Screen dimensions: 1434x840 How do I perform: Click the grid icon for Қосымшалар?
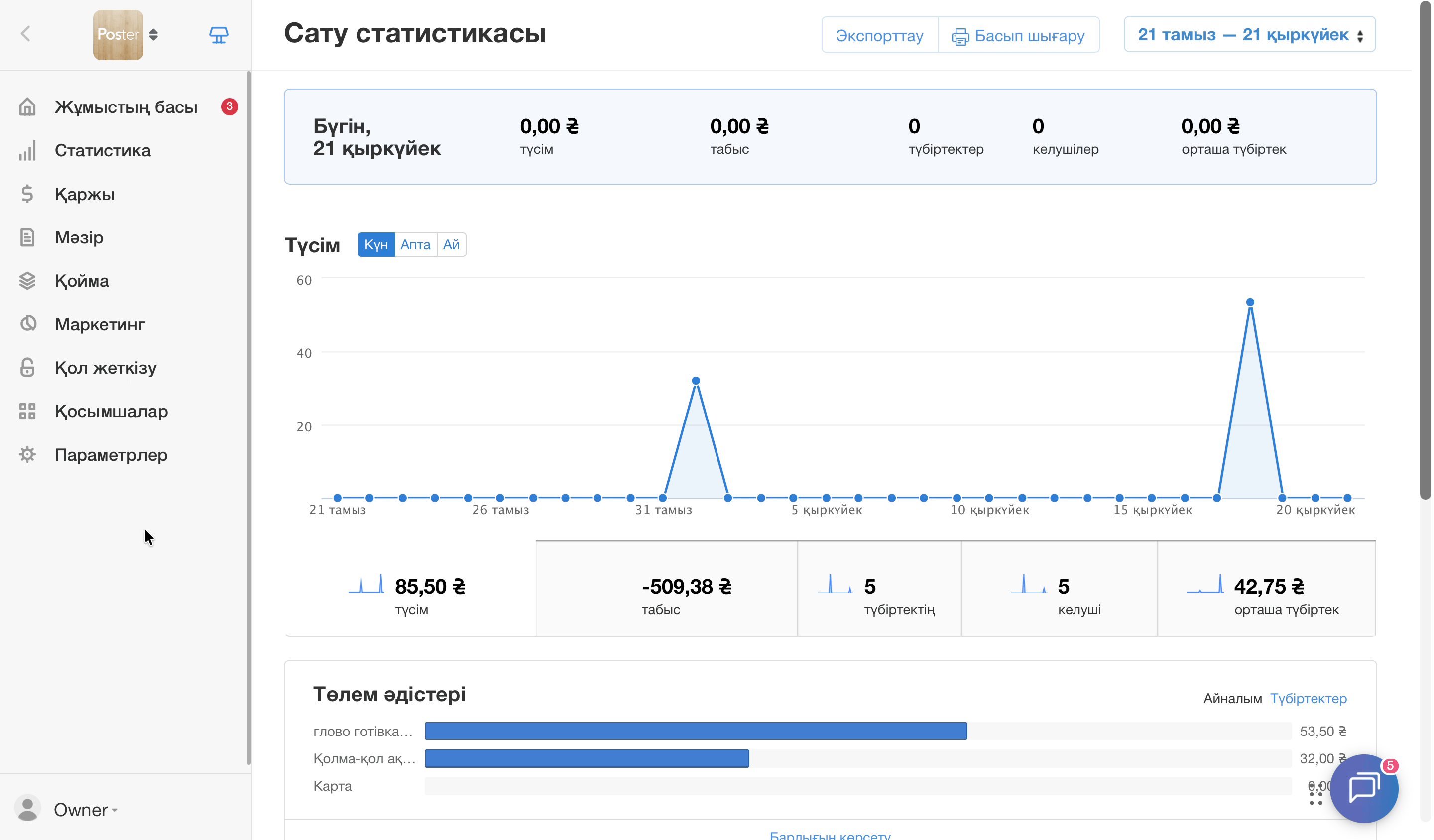27,411
